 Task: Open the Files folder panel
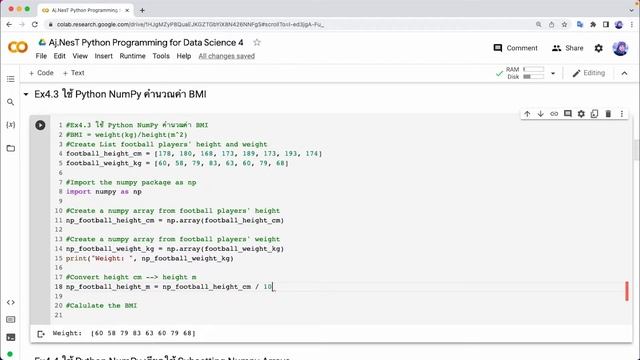pos(11,148)
